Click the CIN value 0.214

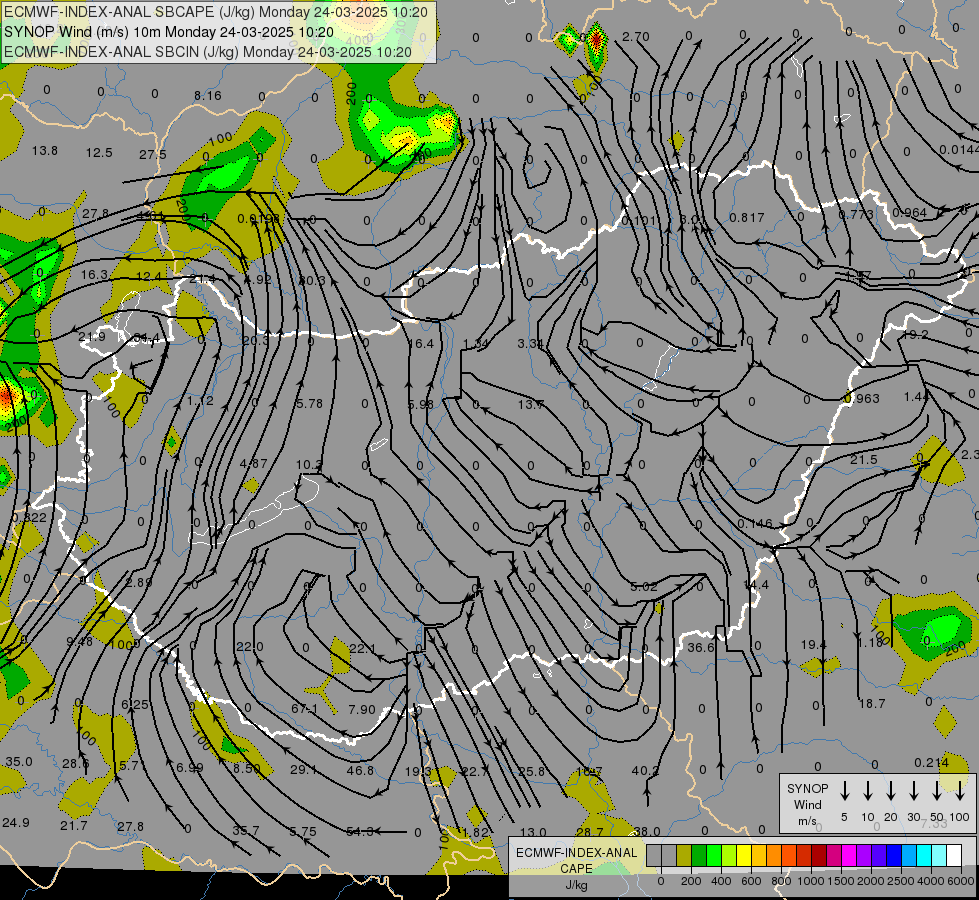(x=932, y=763)
